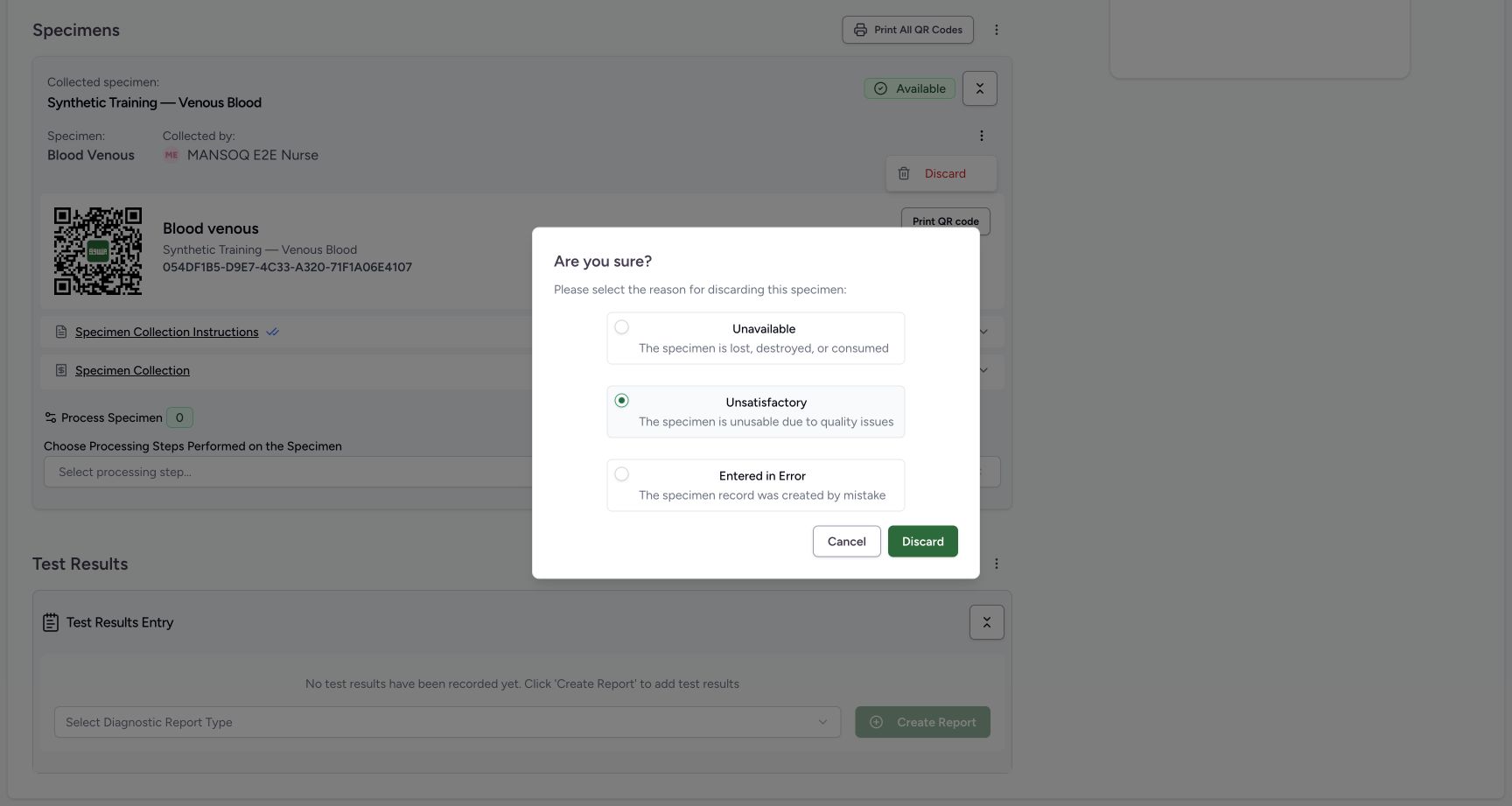1512x806 pixels.
Task: Select the Unsatisfactory radio option
Action: coord(621,401)
